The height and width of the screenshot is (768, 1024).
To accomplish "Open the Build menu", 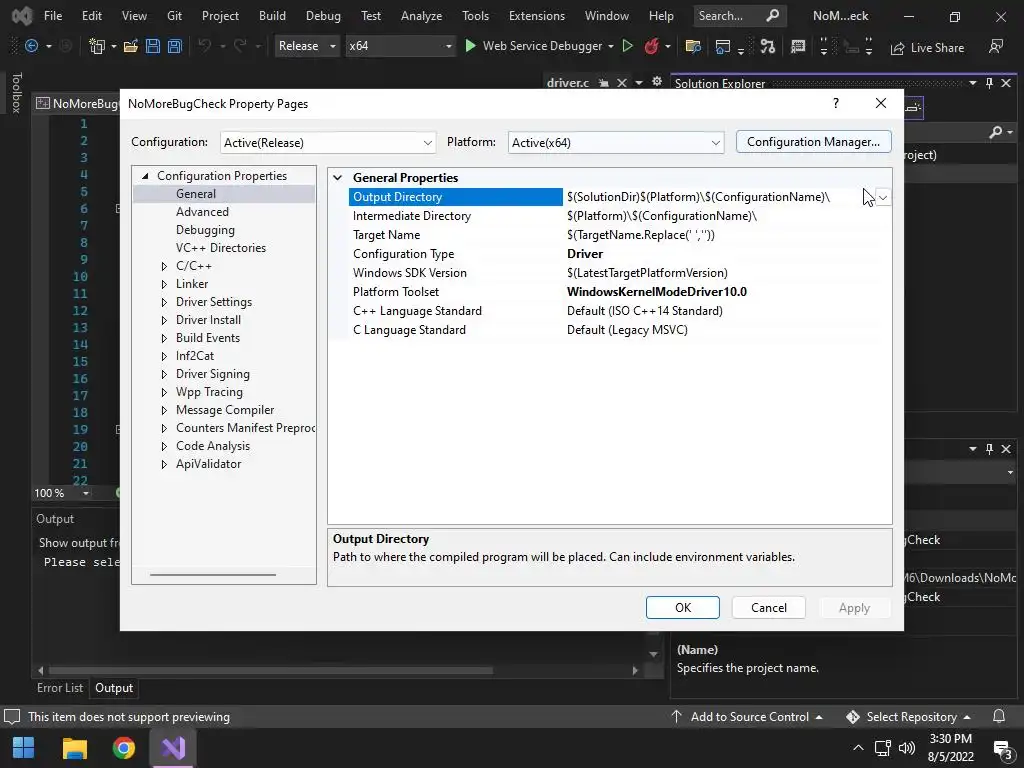I will [x=272, y=16].
